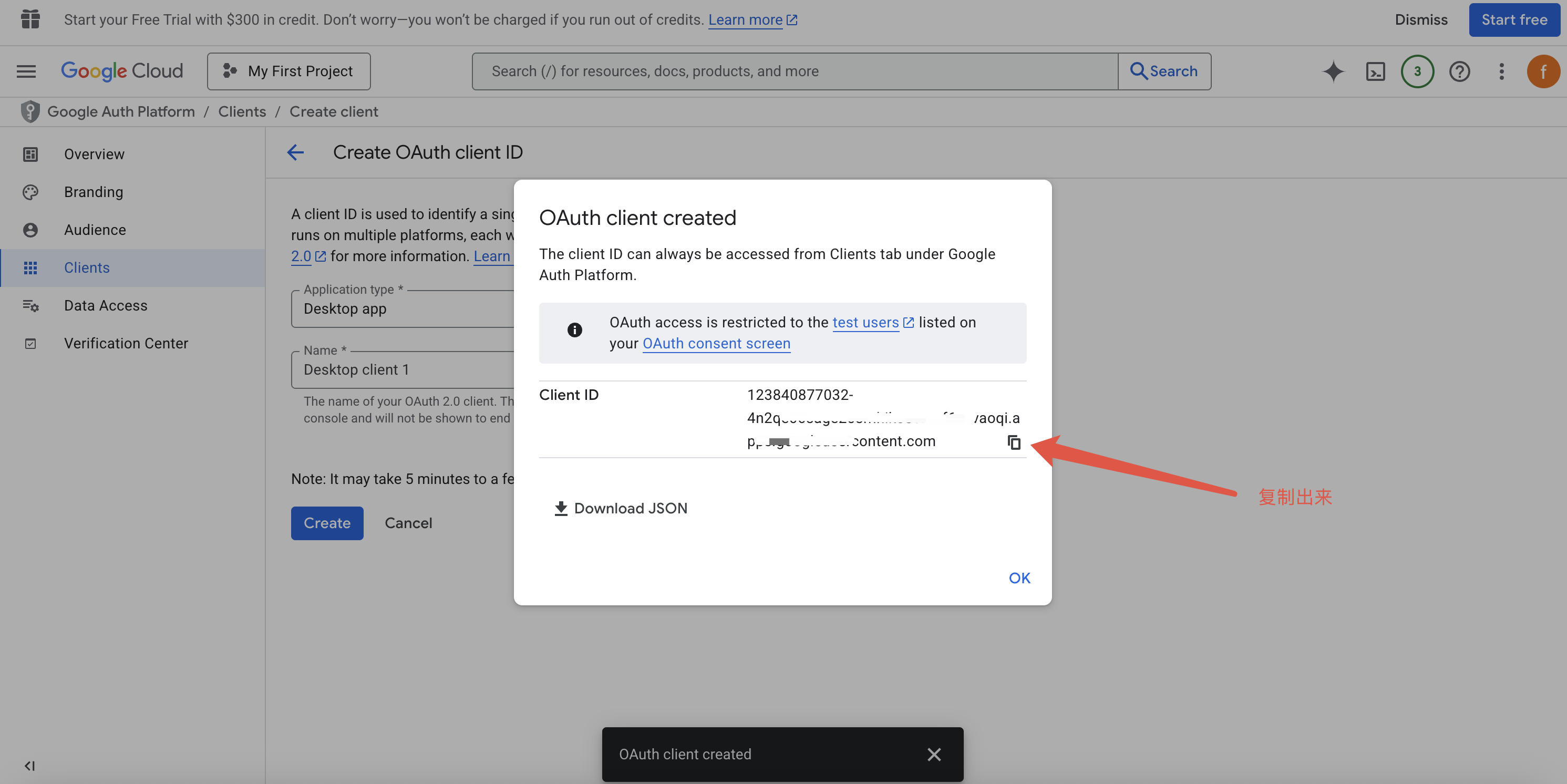Dismiss the free trial banner
The image size is (1567, 784).
pos(1421,19)
